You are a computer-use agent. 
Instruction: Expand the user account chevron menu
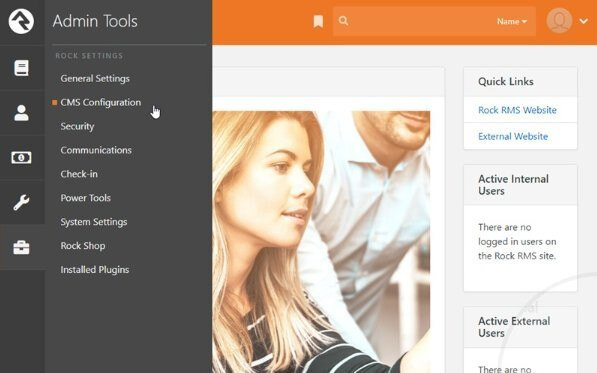coord(584,21)
